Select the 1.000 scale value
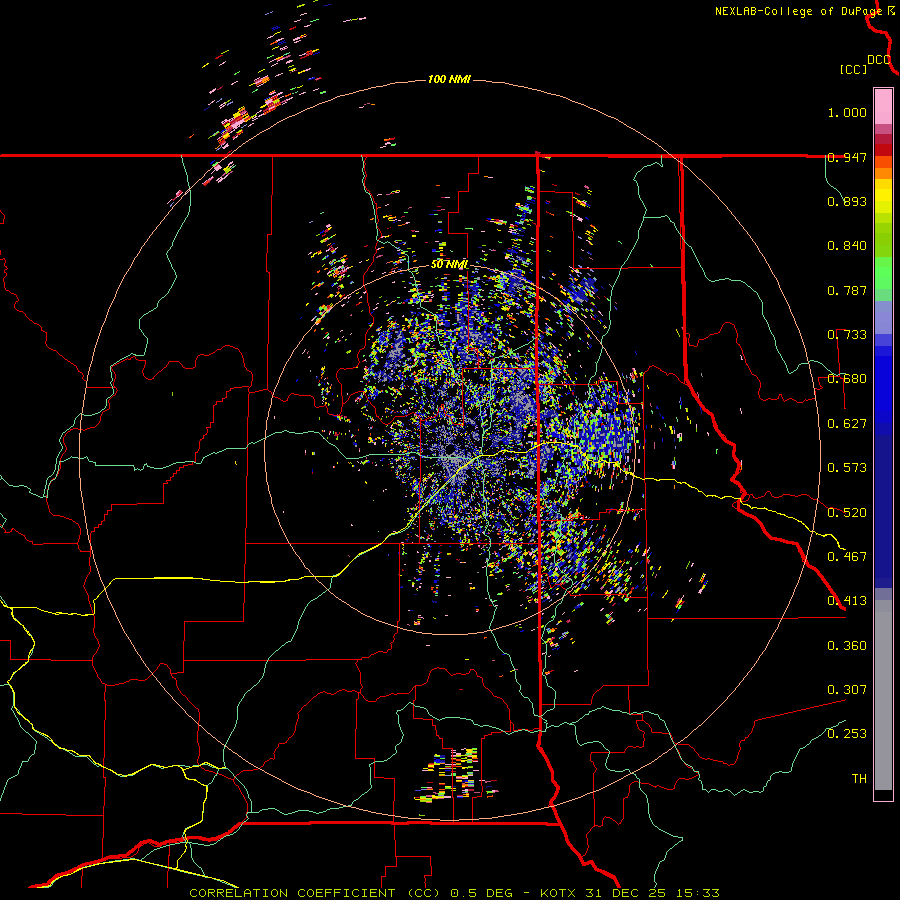This screenshot has height=900, width=900. [847, 112]
